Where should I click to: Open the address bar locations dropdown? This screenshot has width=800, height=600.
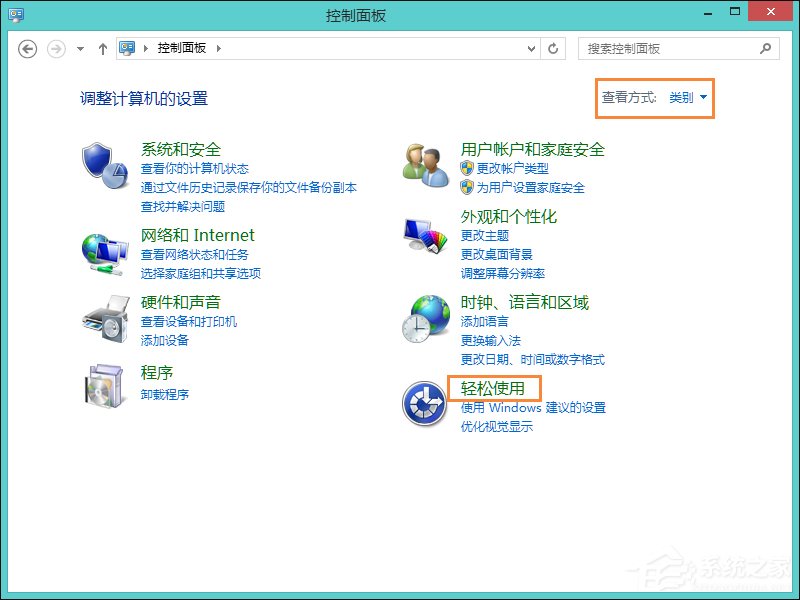531,48
